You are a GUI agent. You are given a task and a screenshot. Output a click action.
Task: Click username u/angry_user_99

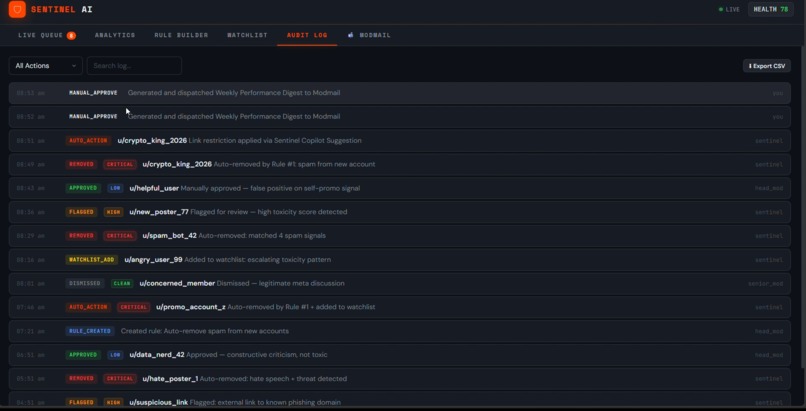coord(153,259)
